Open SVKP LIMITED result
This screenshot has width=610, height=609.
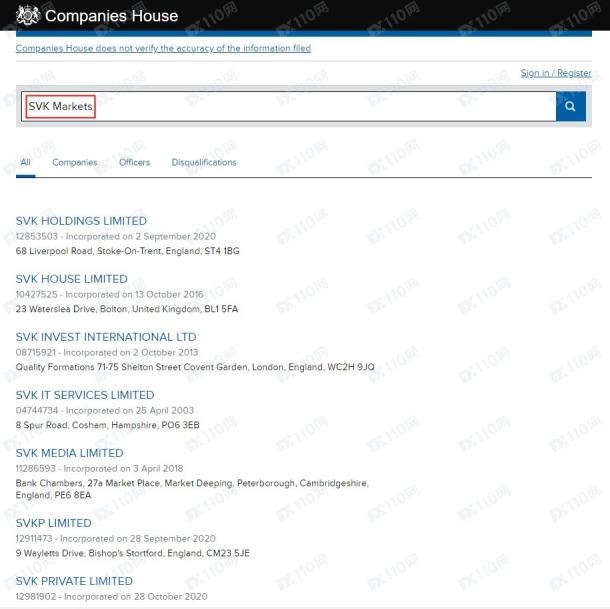[54, 523]
